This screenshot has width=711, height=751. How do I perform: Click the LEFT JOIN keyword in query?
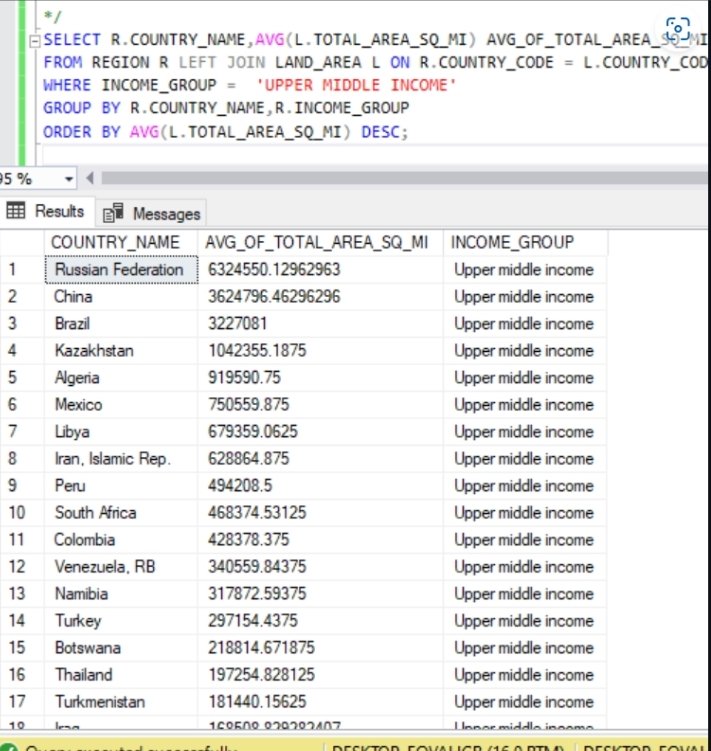[222, 62]
